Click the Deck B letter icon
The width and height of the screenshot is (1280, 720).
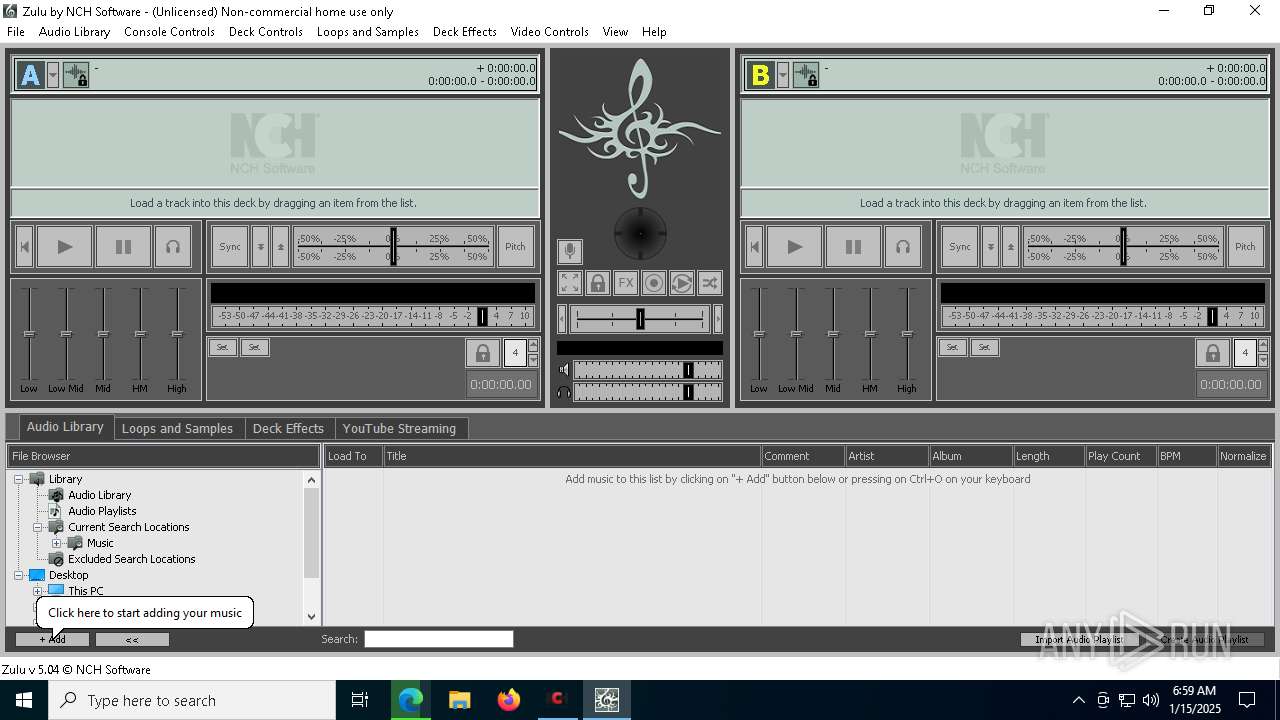pos(760,75)
